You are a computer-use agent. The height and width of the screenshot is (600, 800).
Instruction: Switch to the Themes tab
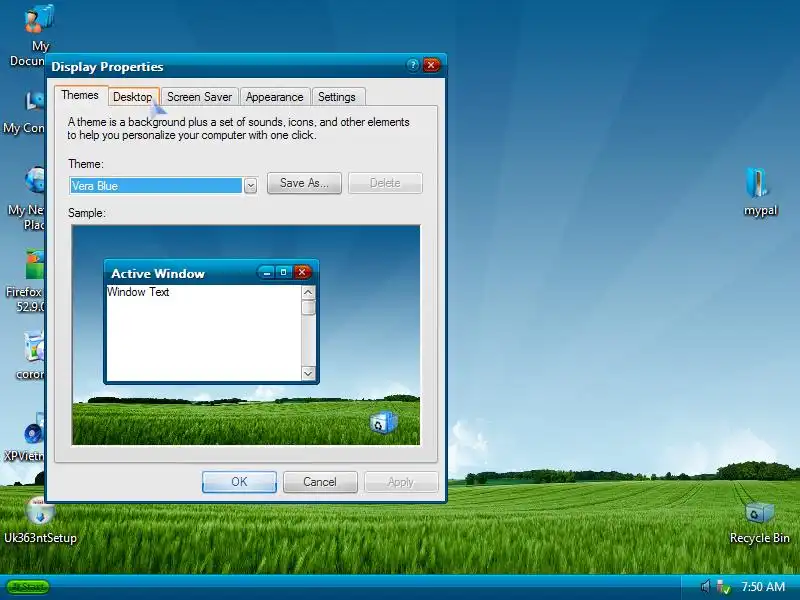(80, 95)
